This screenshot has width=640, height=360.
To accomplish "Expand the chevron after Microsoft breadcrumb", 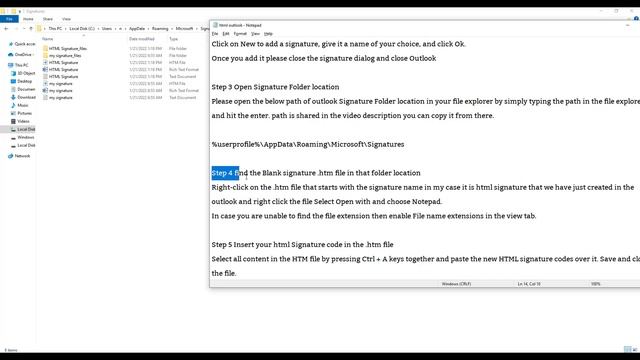I will click(x=197, y=29).
